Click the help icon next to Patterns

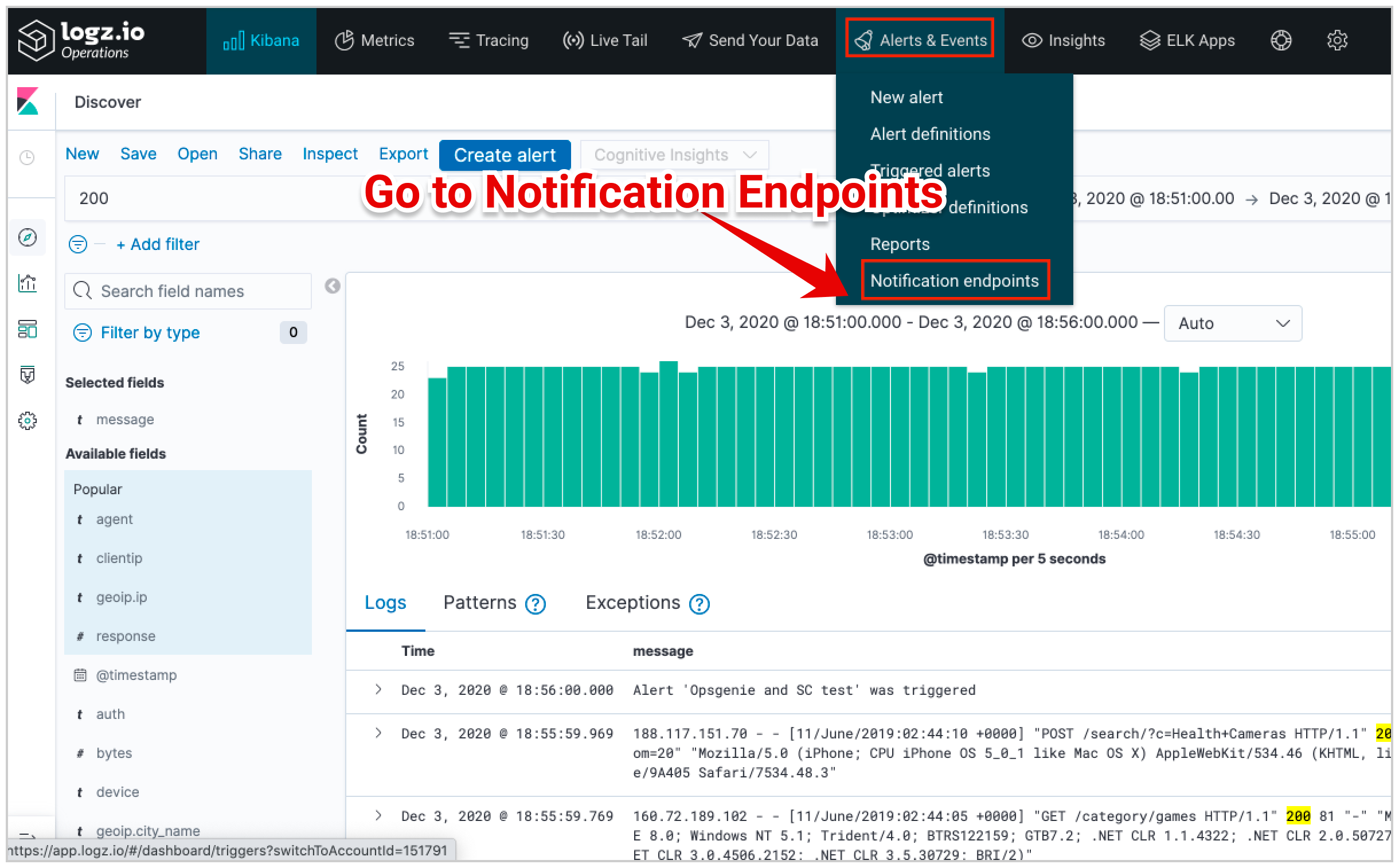535,604
